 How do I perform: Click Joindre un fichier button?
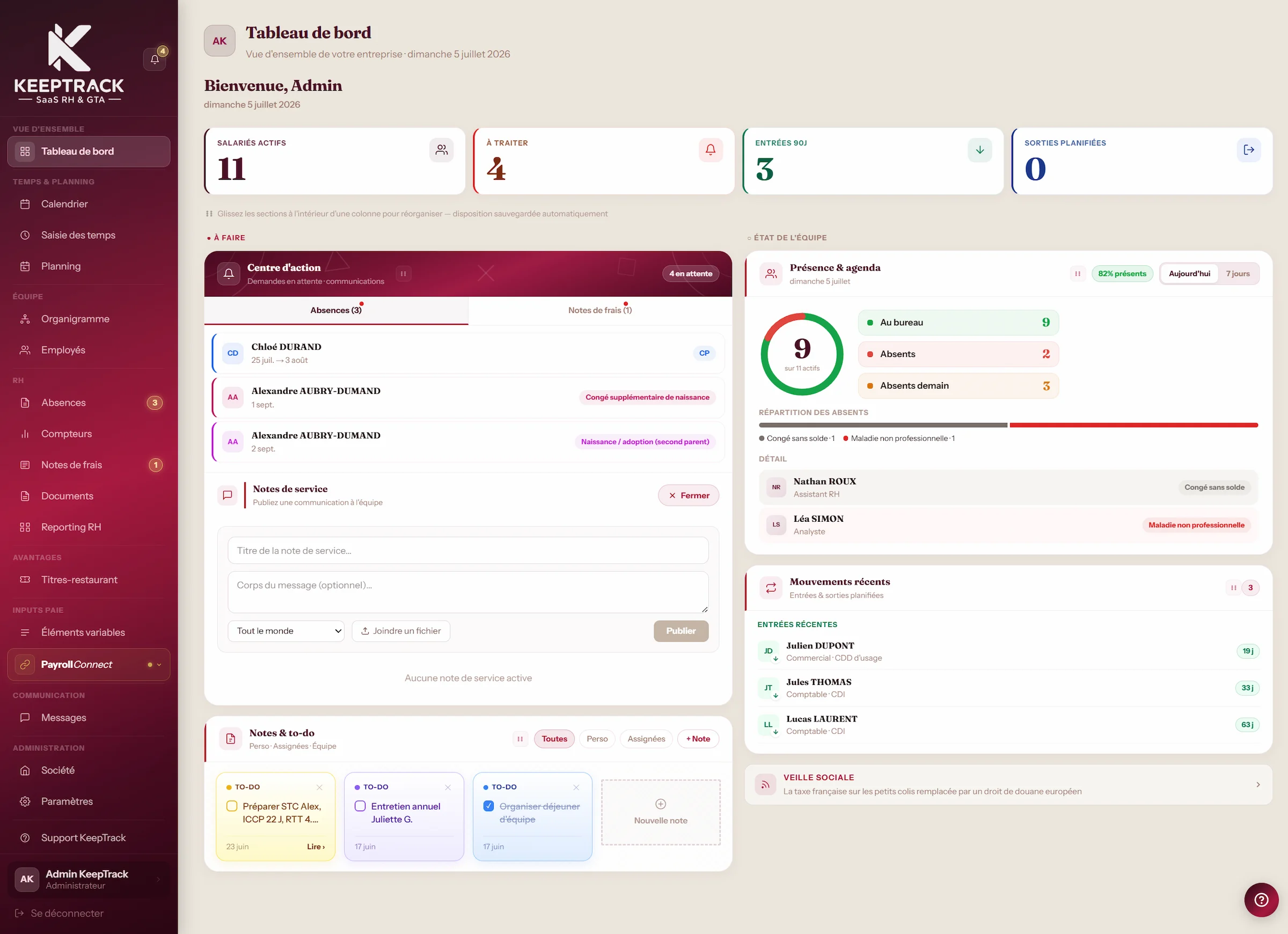pos(401,631)
